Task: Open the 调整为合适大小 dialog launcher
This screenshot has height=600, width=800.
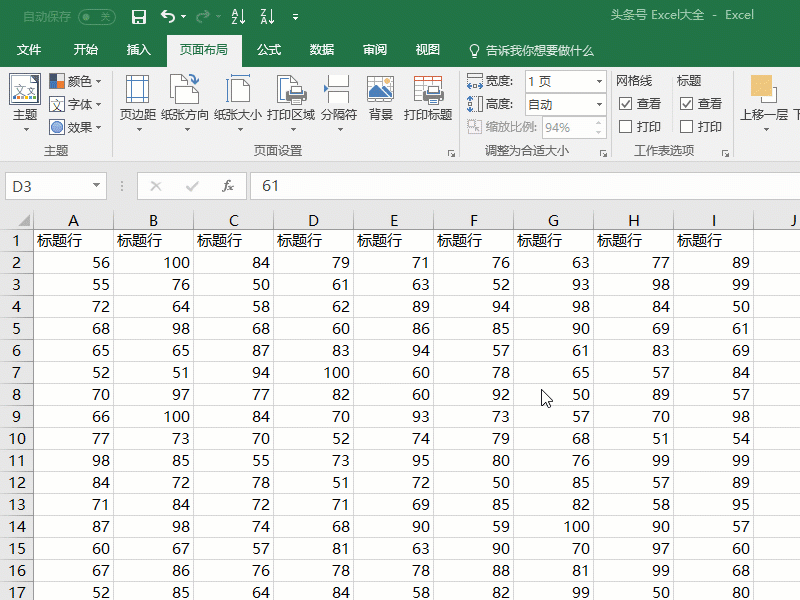Action: [603, 153]
